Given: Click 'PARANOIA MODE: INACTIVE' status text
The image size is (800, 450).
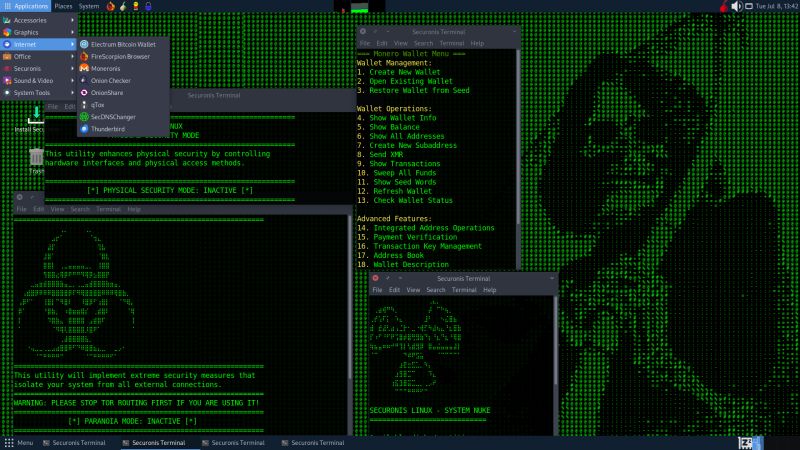Looking at the screenshot, I should (x=133, y=421).
